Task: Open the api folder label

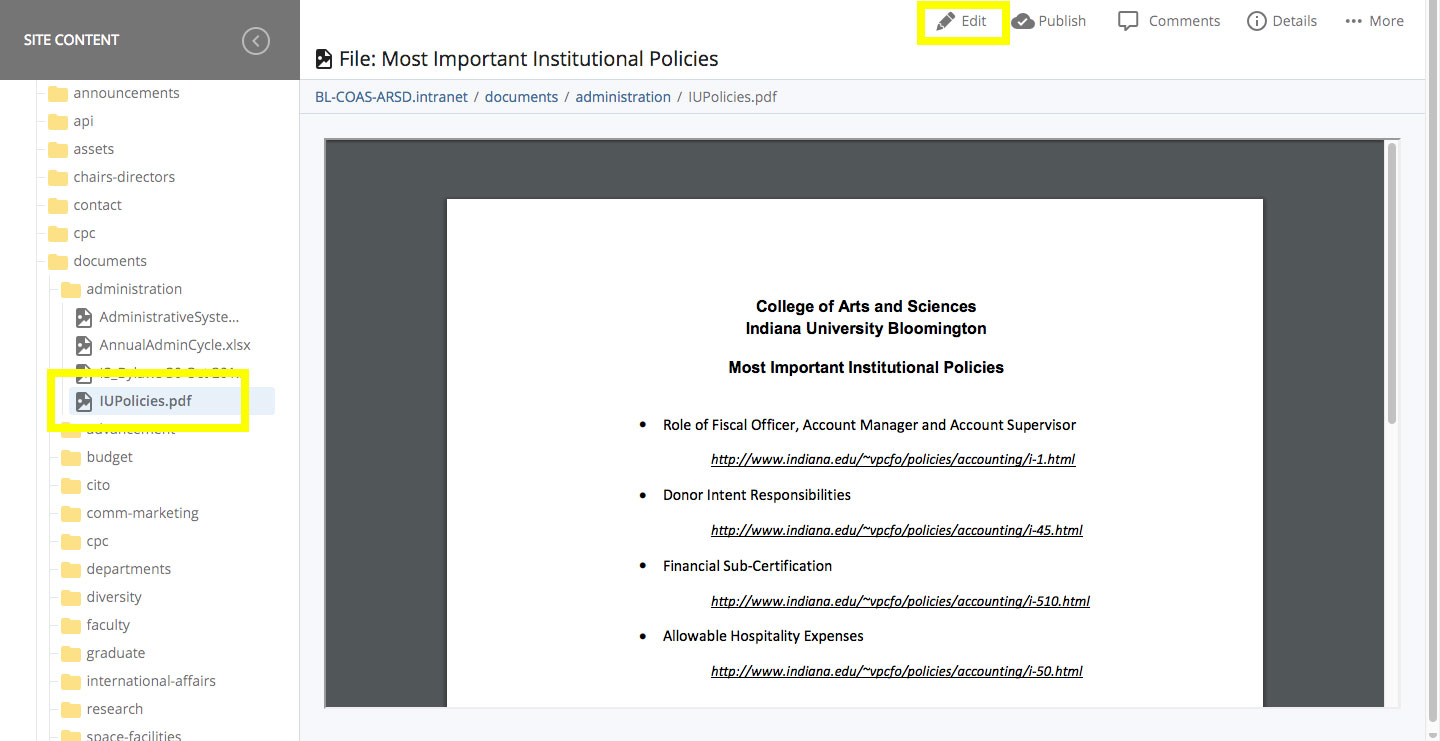Action: point(83,121)
